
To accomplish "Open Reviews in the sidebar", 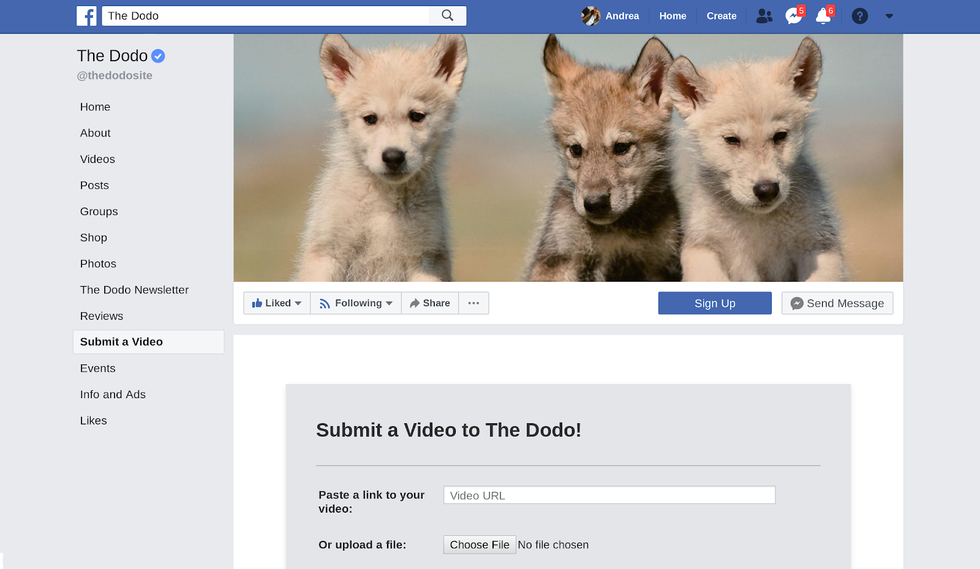I will (x=101, y=316).
